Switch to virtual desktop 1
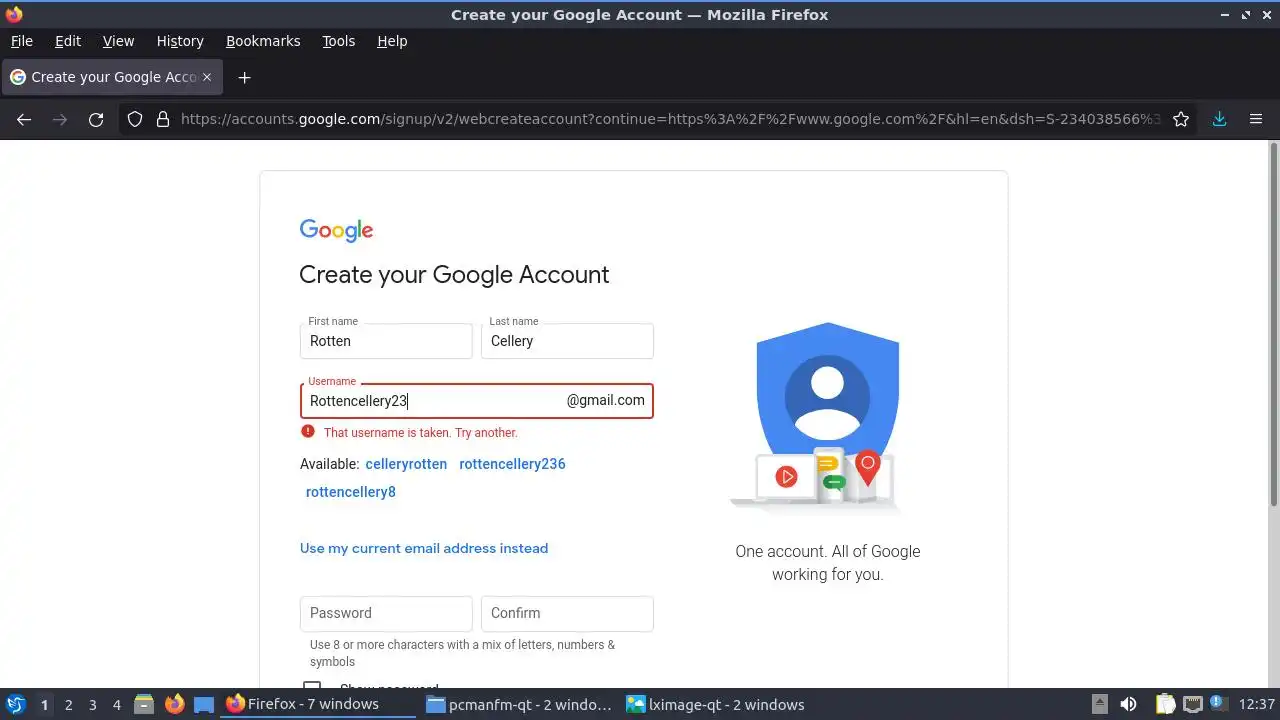Image resolution: width=1280 pixels, height=720 pixels. (x=44, y=704)
